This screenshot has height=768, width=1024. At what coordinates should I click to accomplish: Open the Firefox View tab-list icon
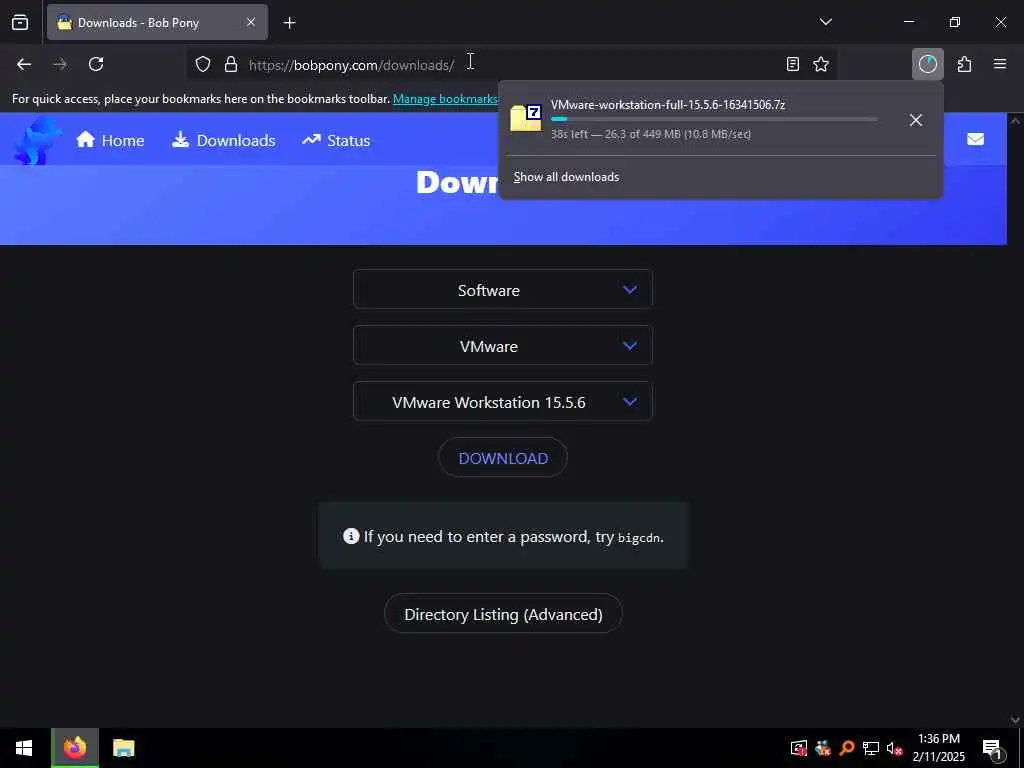[20, 22]
